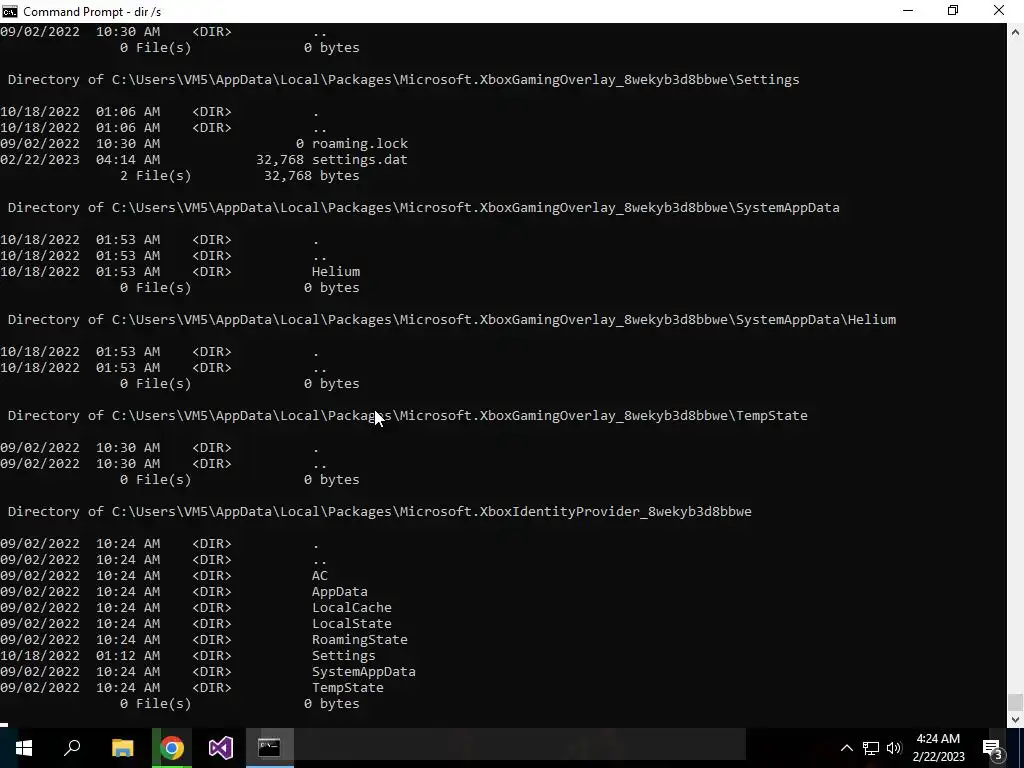Click the scrollbar down arrow

click(x=1015, y=720)
